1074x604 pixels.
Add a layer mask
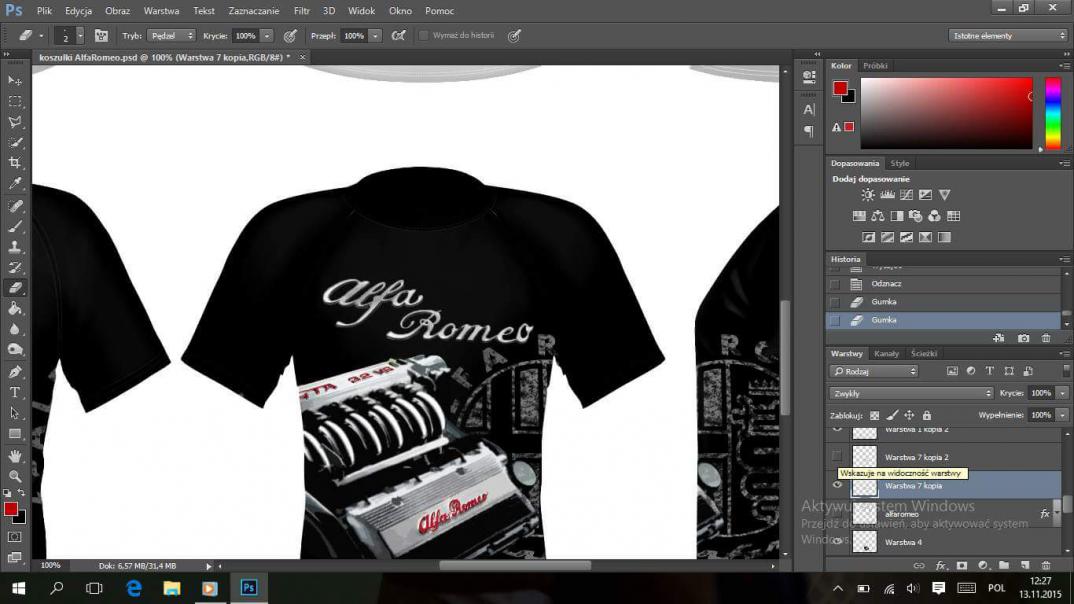(x=962, y=566)
